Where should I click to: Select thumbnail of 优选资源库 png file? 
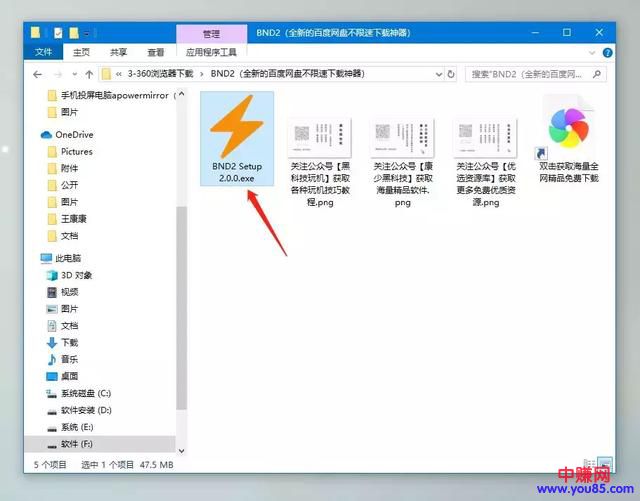485,137
